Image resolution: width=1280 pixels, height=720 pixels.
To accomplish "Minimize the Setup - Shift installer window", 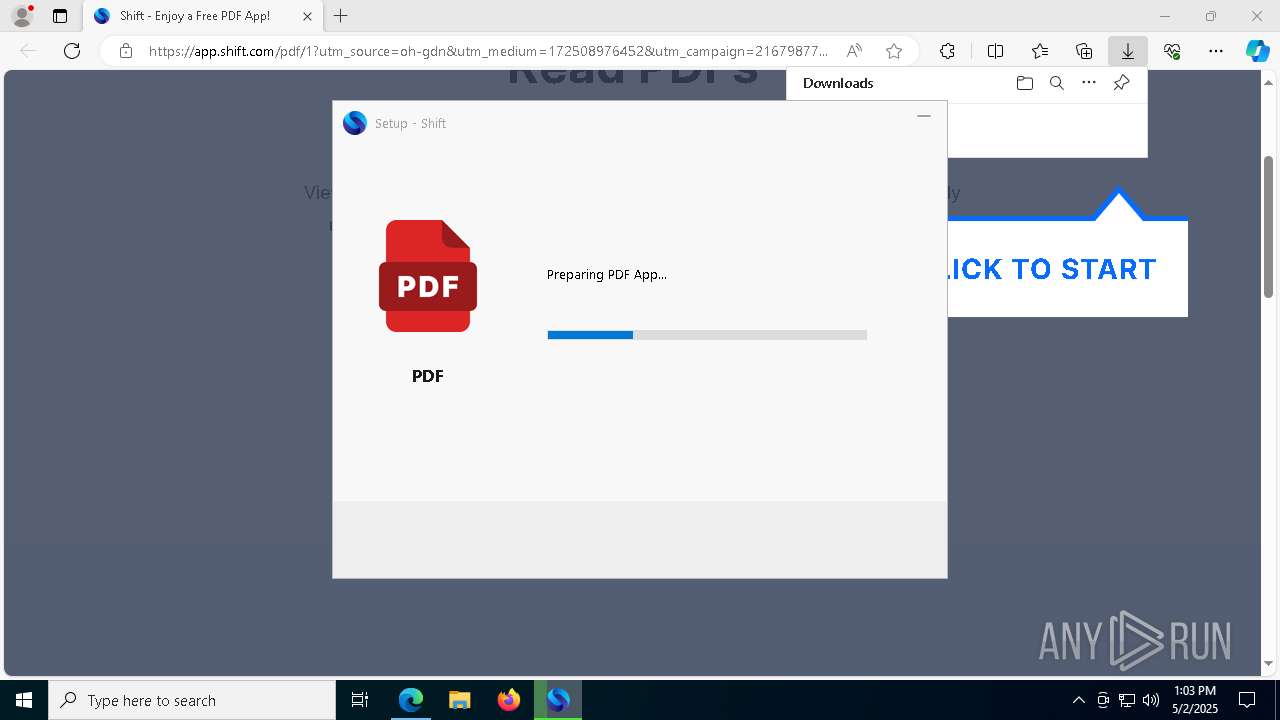I will click(x=924, y=116).
